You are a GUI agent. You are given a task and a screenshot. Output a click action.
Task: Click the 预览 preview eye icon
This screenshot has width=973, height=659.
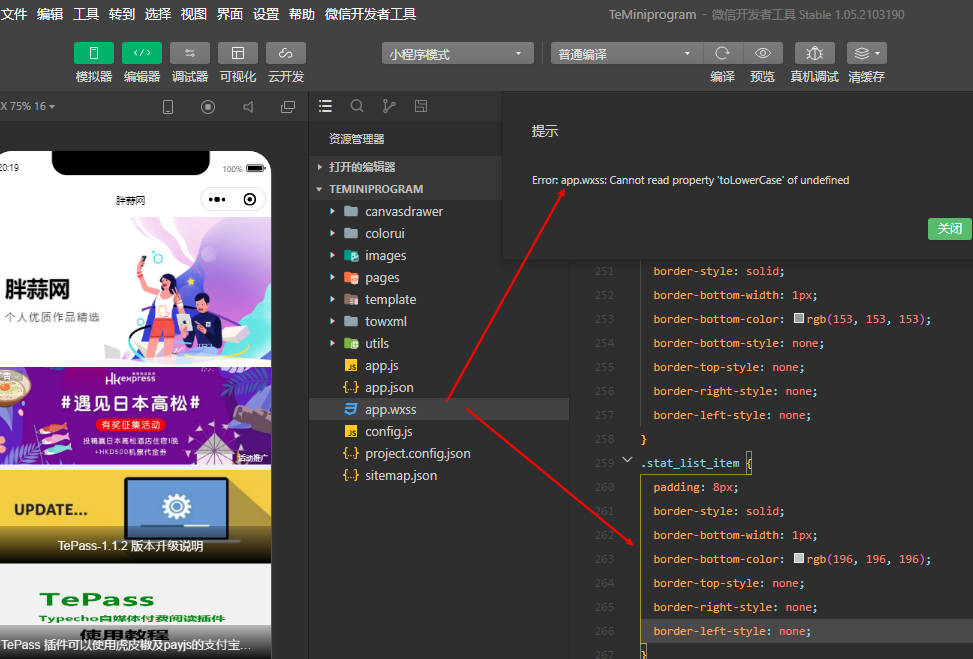[762, 53]
